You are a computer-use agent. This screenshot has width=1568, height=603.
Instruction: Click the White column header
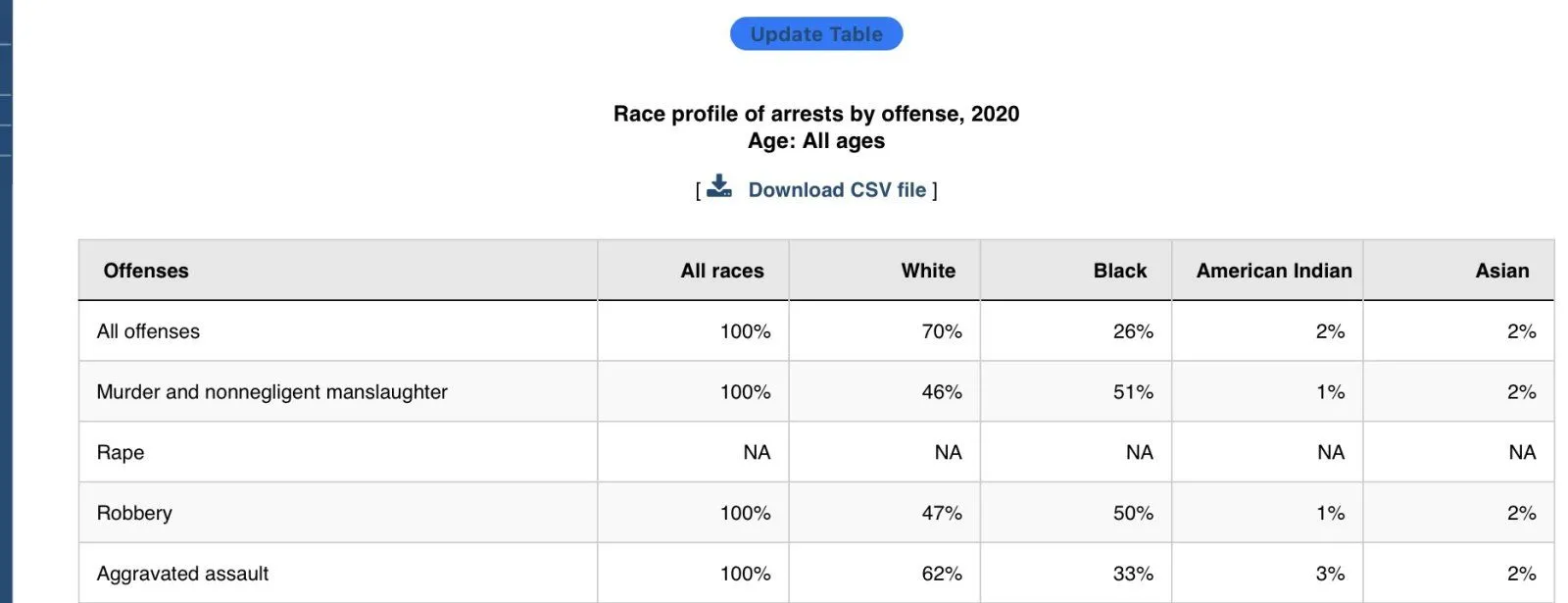[x=928, y=271]
